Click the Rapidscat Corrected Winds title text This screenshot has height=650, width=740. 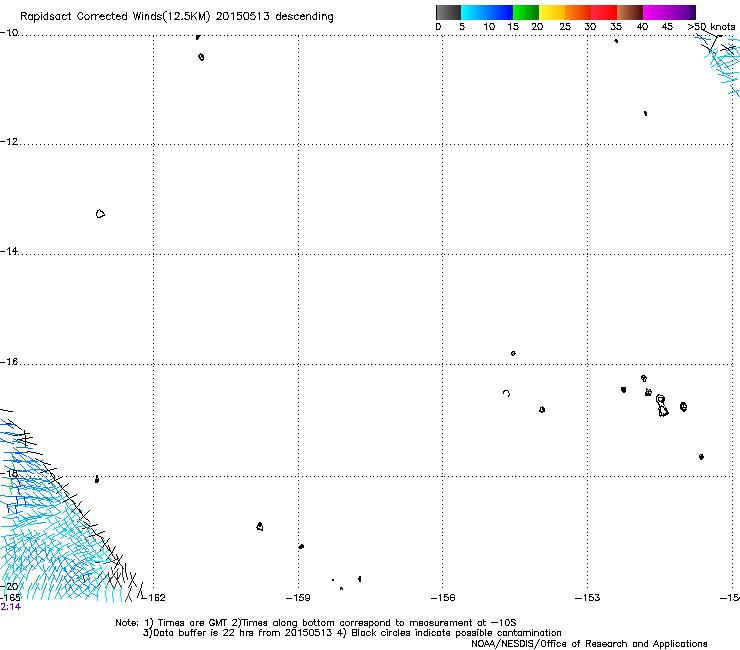click(x=177, y=17)
